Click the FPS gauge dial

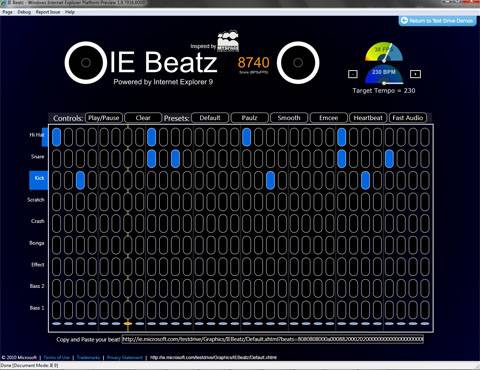[x=384, y=52]
